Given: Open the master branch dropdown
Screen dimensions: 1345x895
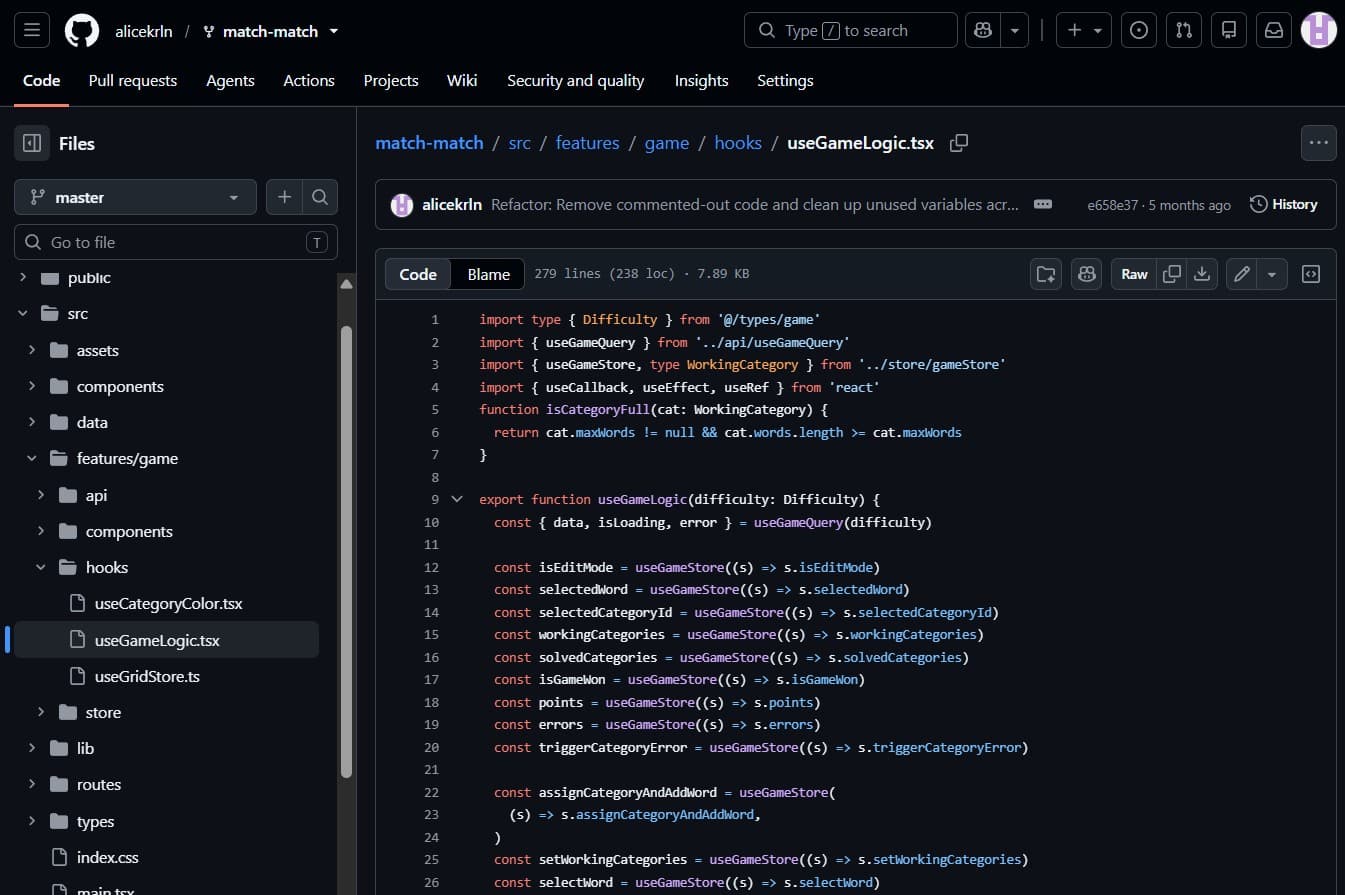Looking at the screenshot, I should click(135, 197).
